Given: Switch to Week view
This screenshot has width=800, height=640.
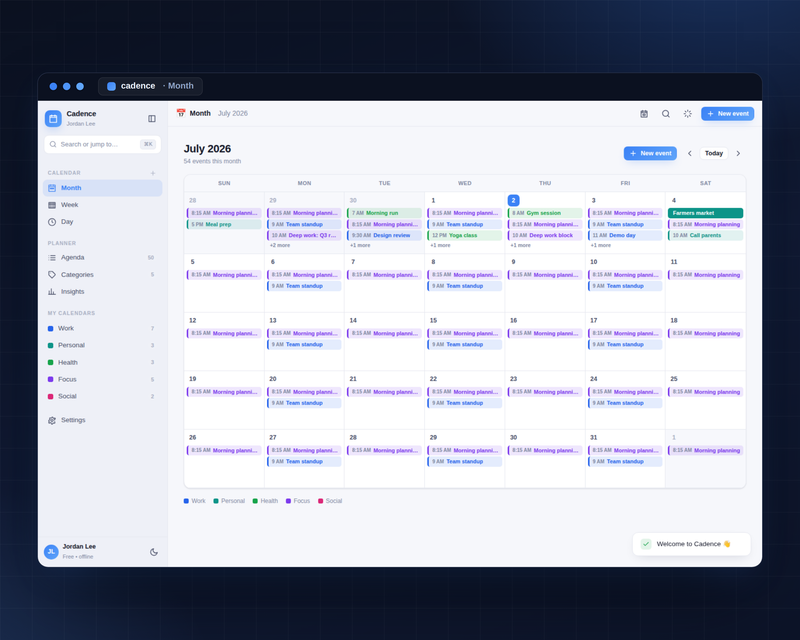Looking at the screenshot, I should pyautogui.click(x=103, y=205).
